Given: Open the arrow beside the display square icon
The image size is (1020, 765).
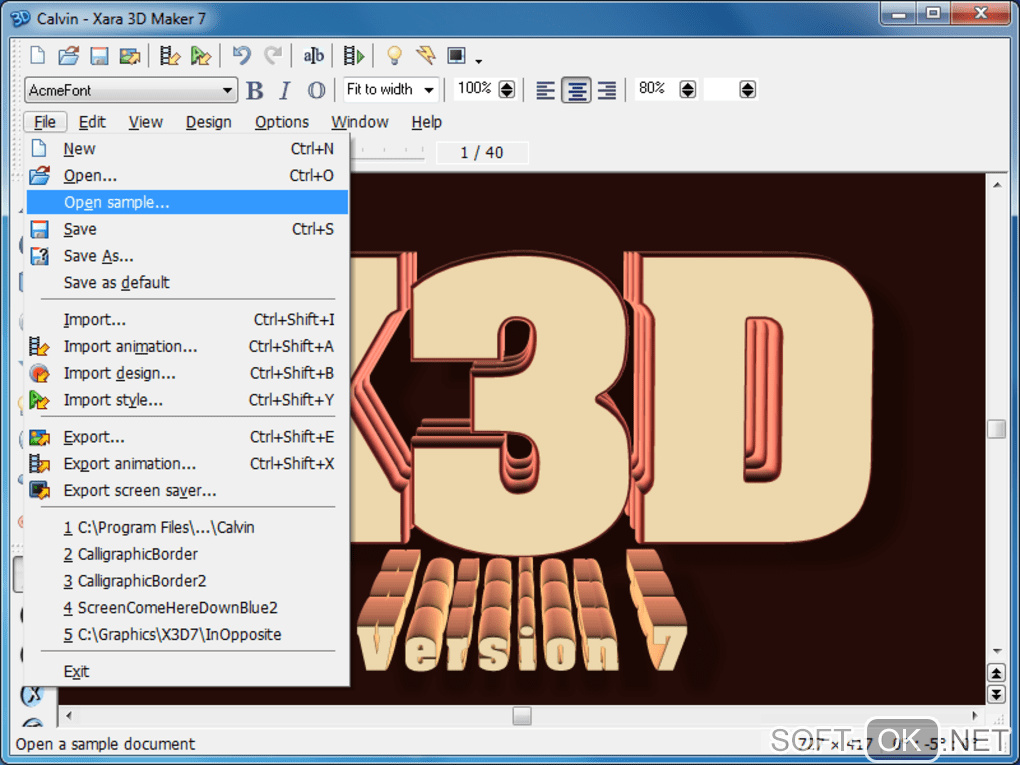Looking at the screenshot, I should point(479,60).
